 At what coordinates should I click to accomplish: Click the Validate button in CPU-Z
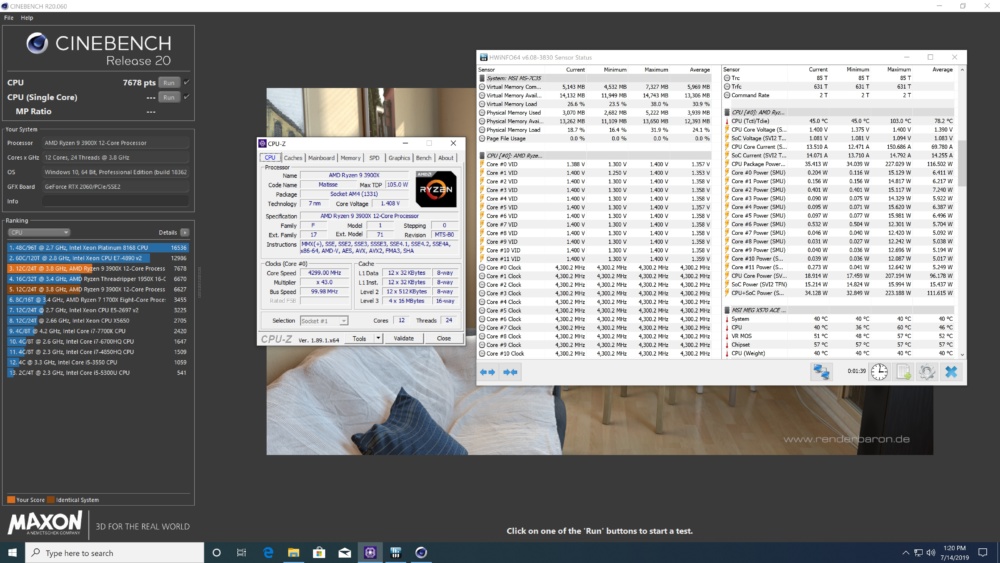click(x=403, y=339)
